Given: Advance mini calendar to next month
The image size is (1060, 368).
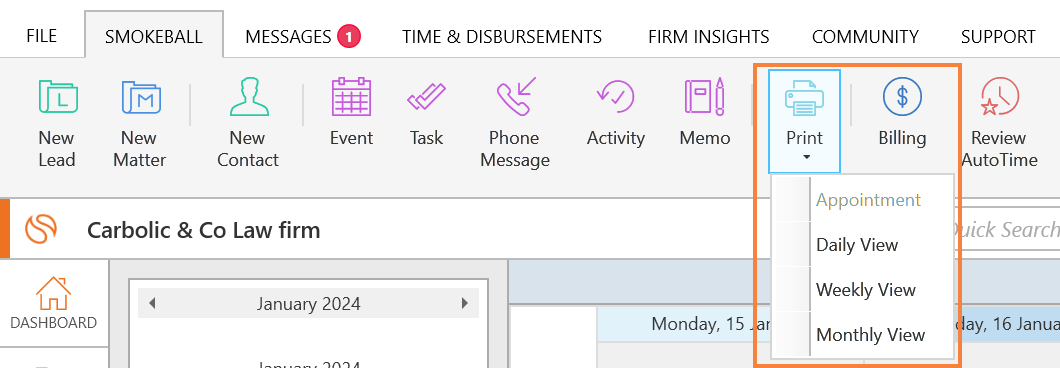Looking at the screenshot, I should click(464, 303).
